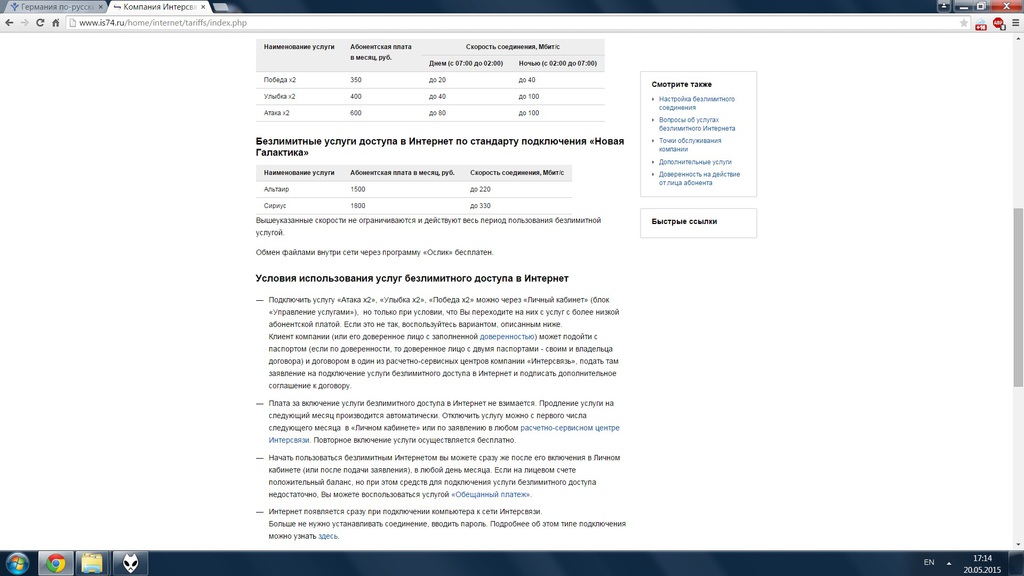Click the до 330 speed cell
Image resolution: width=1024 pixels, height=576 pixels.
pos(480,206)
